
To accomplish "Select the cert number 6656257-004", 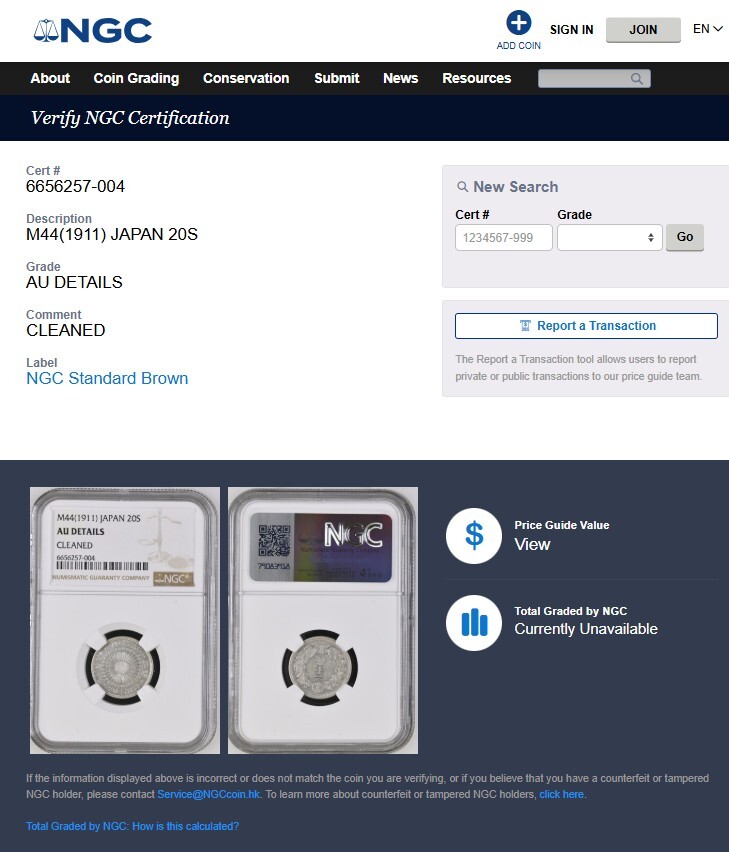I will [76, 186].
